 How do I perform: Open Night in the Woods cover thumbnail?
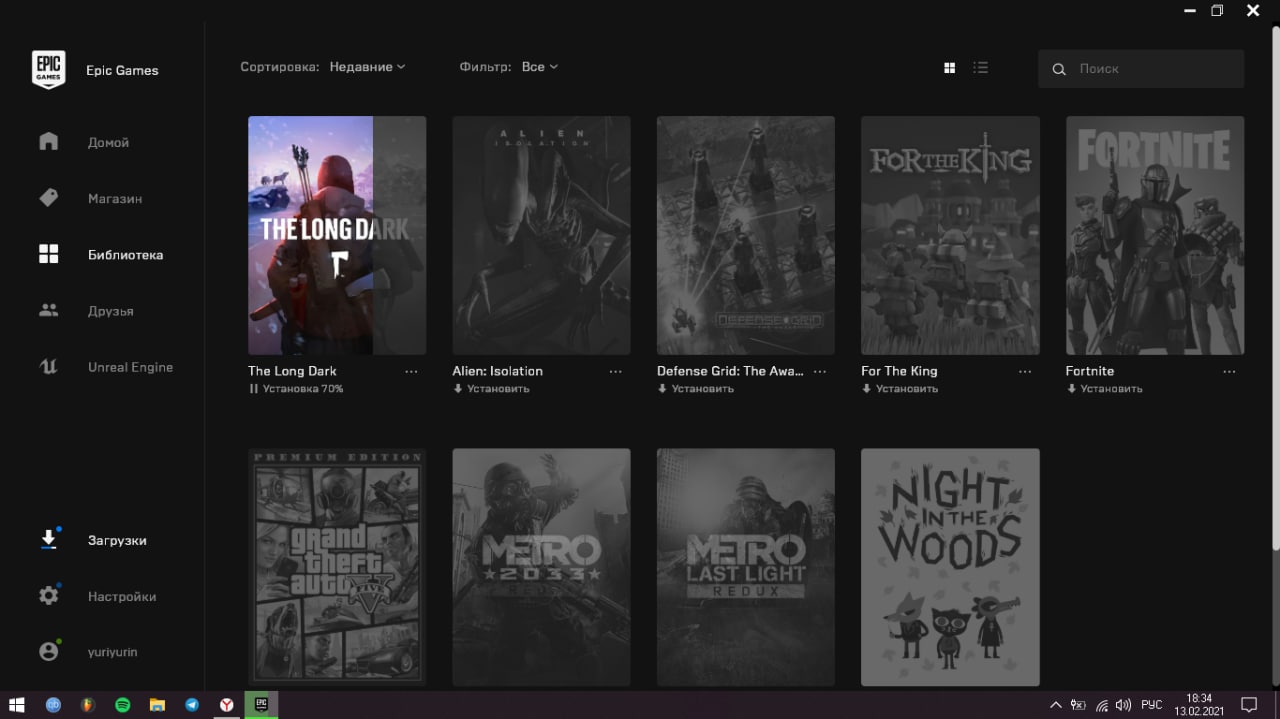click(x=950, y=567)
